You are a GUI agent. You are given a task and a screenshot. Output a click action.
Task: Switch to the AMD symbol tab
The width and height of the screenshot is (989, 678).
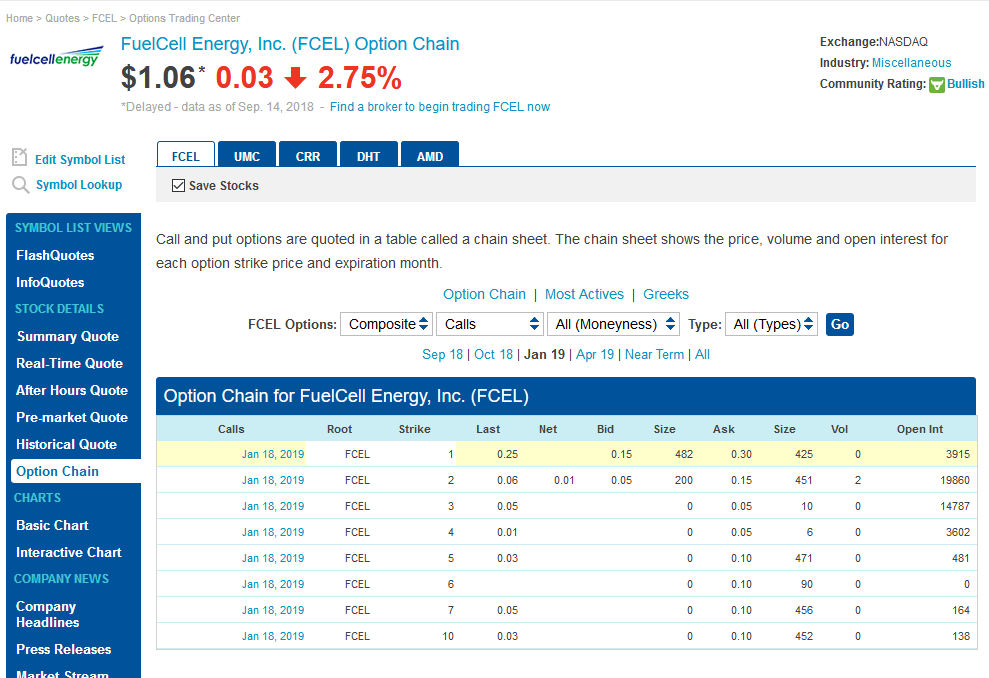pos(430,155)
